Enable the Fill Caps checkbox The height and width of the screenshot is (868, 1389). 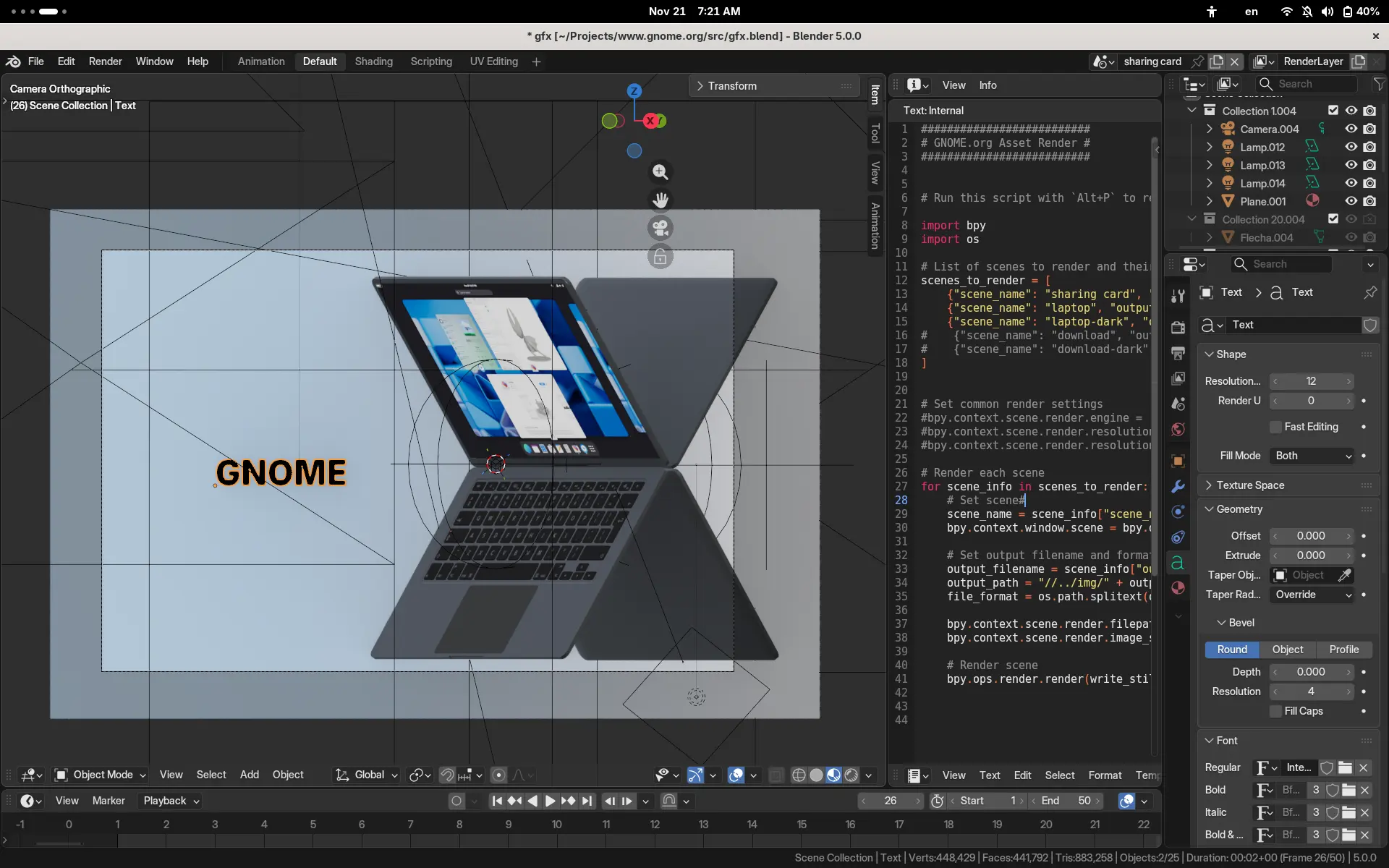point(1276,711)
